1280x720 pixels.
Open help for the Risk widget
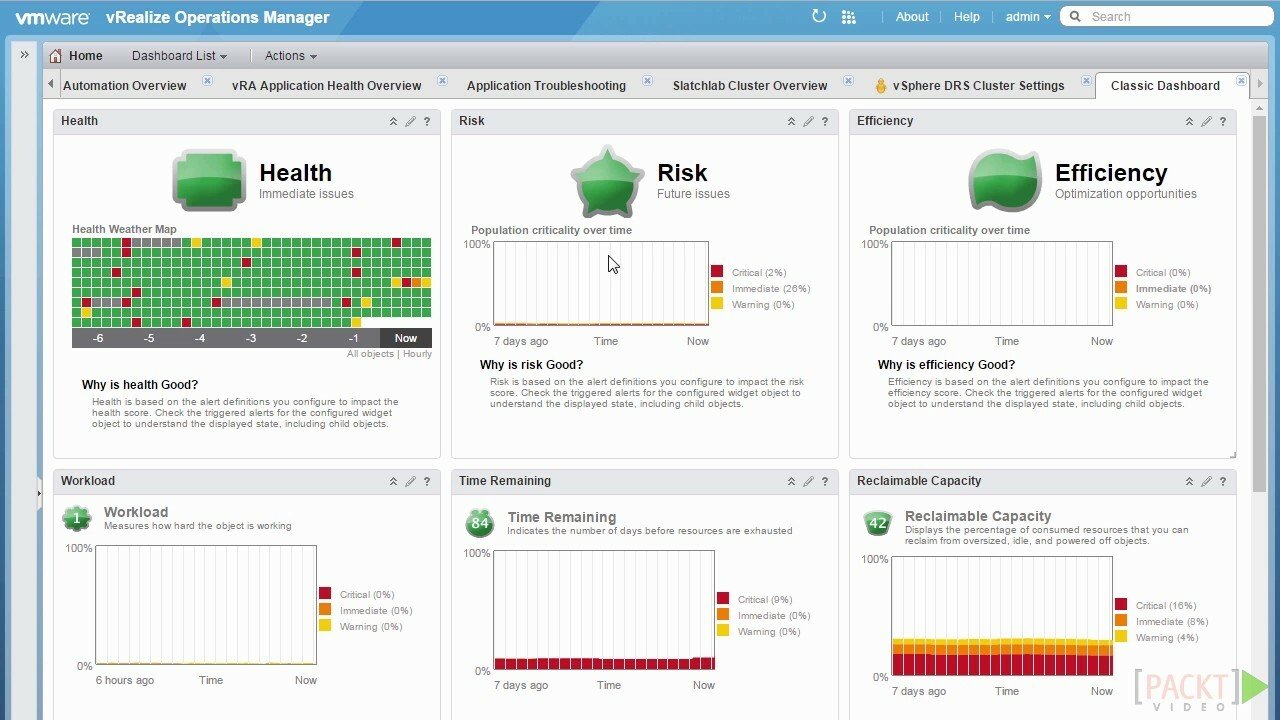click(x=825, y=122)
